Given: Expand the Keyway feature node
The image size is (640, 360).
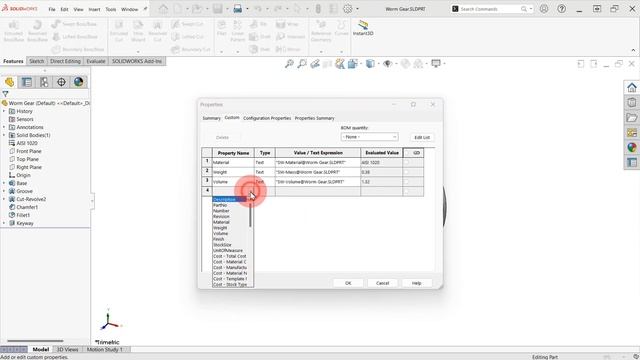Looking at the screenshot, I should point(4,223).
